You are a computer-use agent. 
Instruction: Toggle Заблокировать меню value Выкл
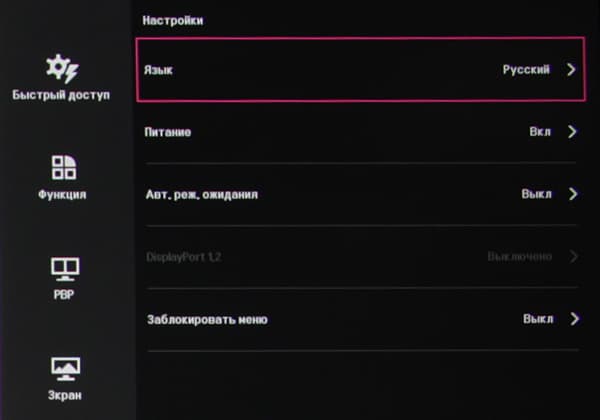tap(537, 319)
